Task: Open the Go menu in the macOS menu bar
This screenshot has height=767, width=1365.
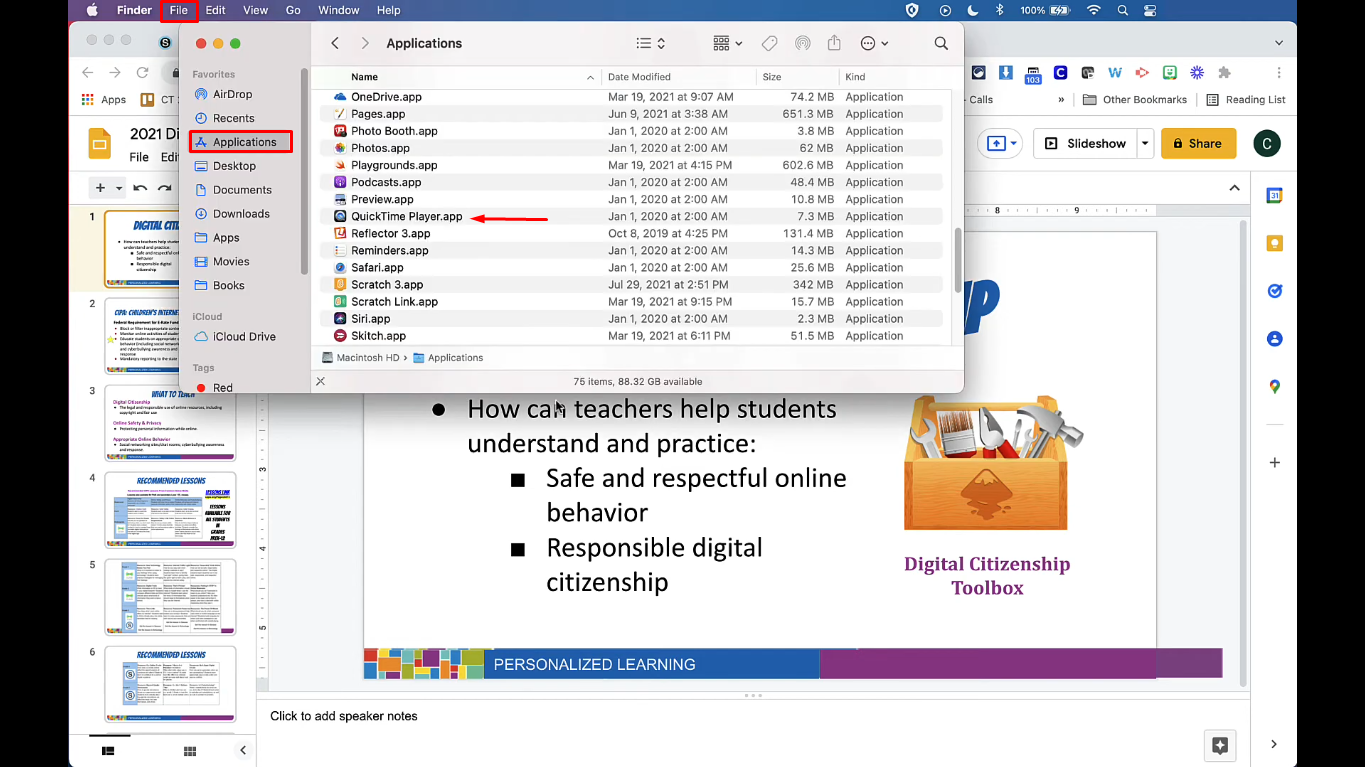Action: [293, 10]
